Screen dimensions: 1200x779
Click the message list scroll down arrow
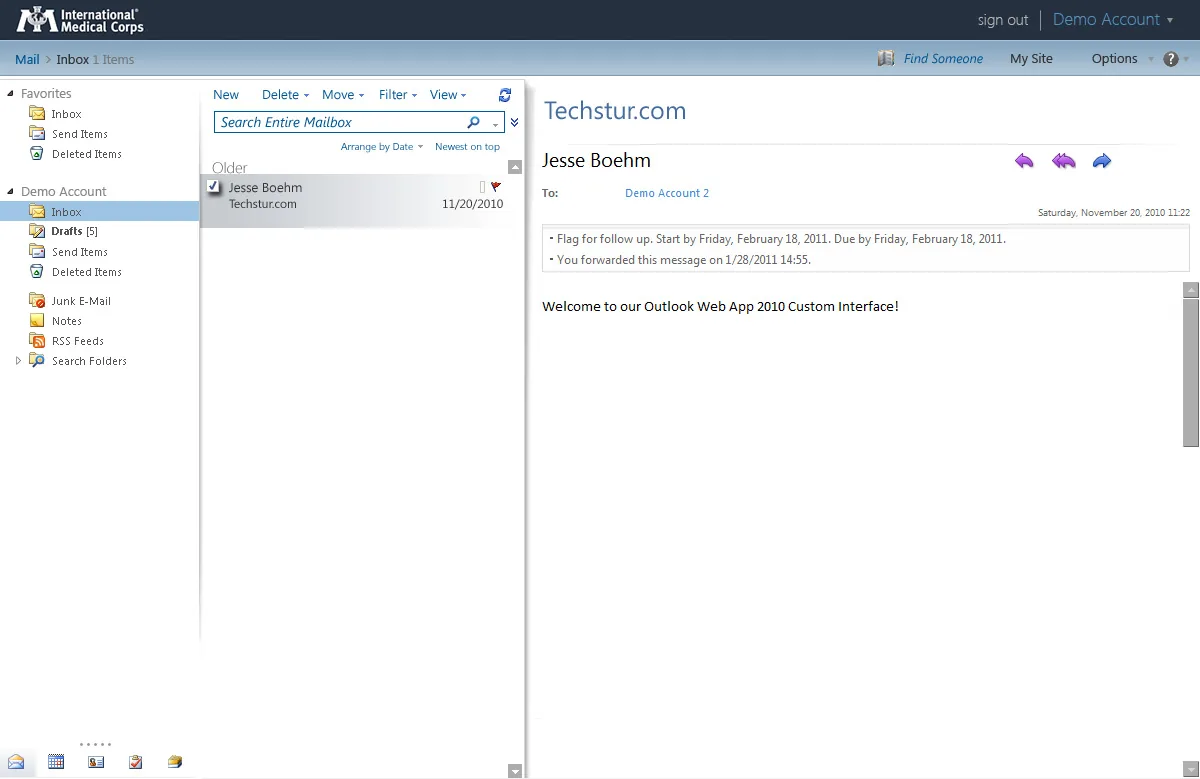point(515,771)
